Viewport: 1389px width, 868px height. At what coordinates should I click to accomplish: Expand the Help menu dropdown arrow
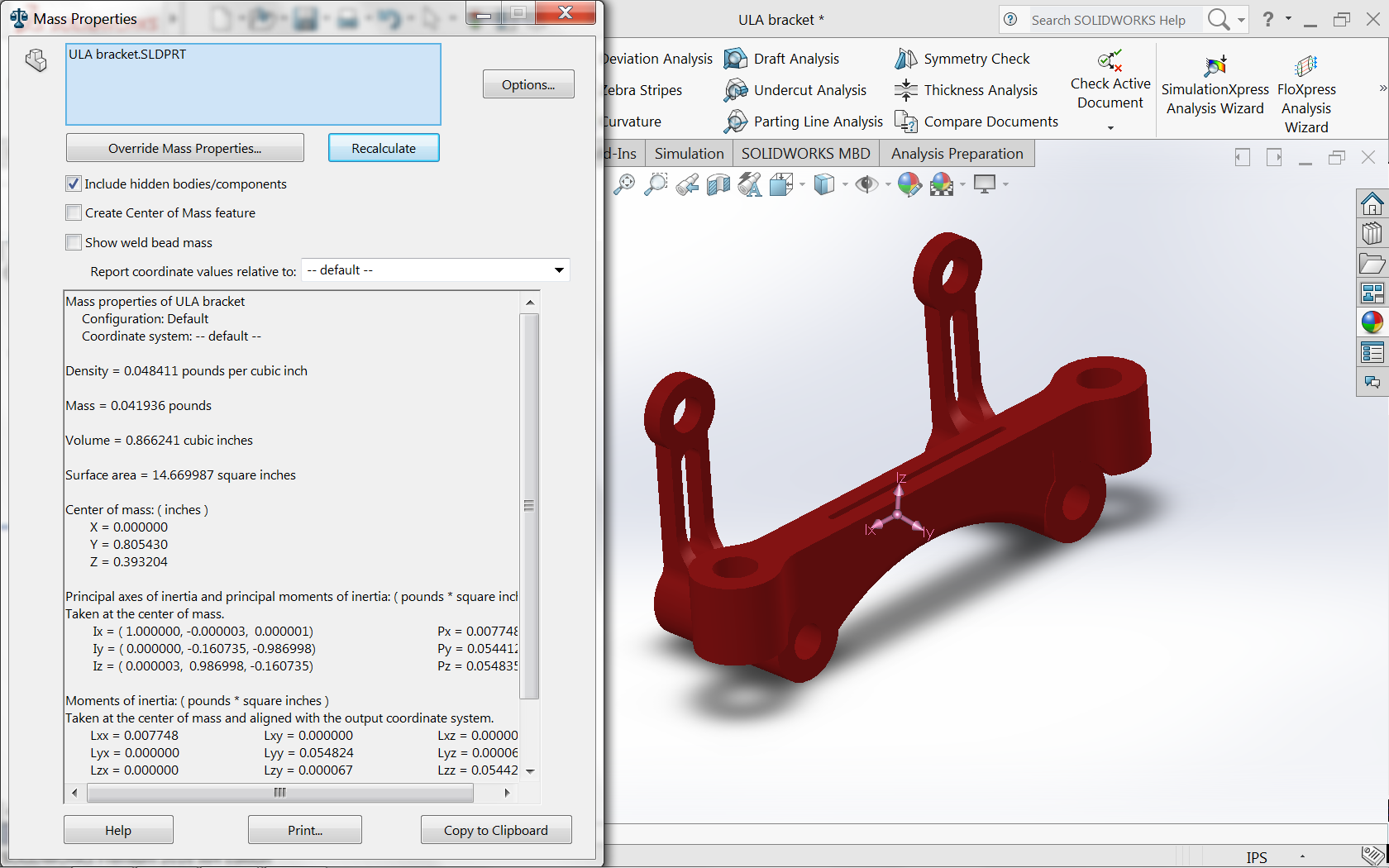(x=1288, y=18)
